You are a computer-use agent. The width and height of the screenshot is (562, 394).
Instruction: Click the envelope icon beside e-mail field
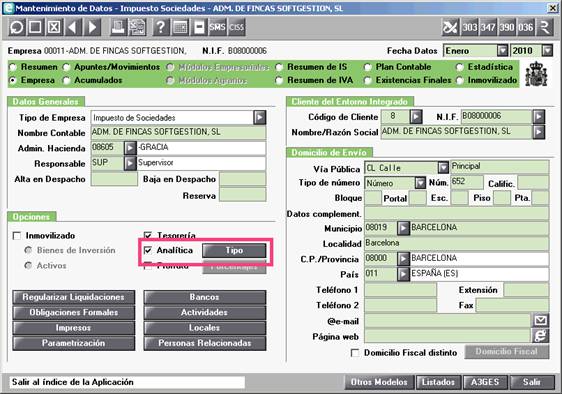click(540, 320)
